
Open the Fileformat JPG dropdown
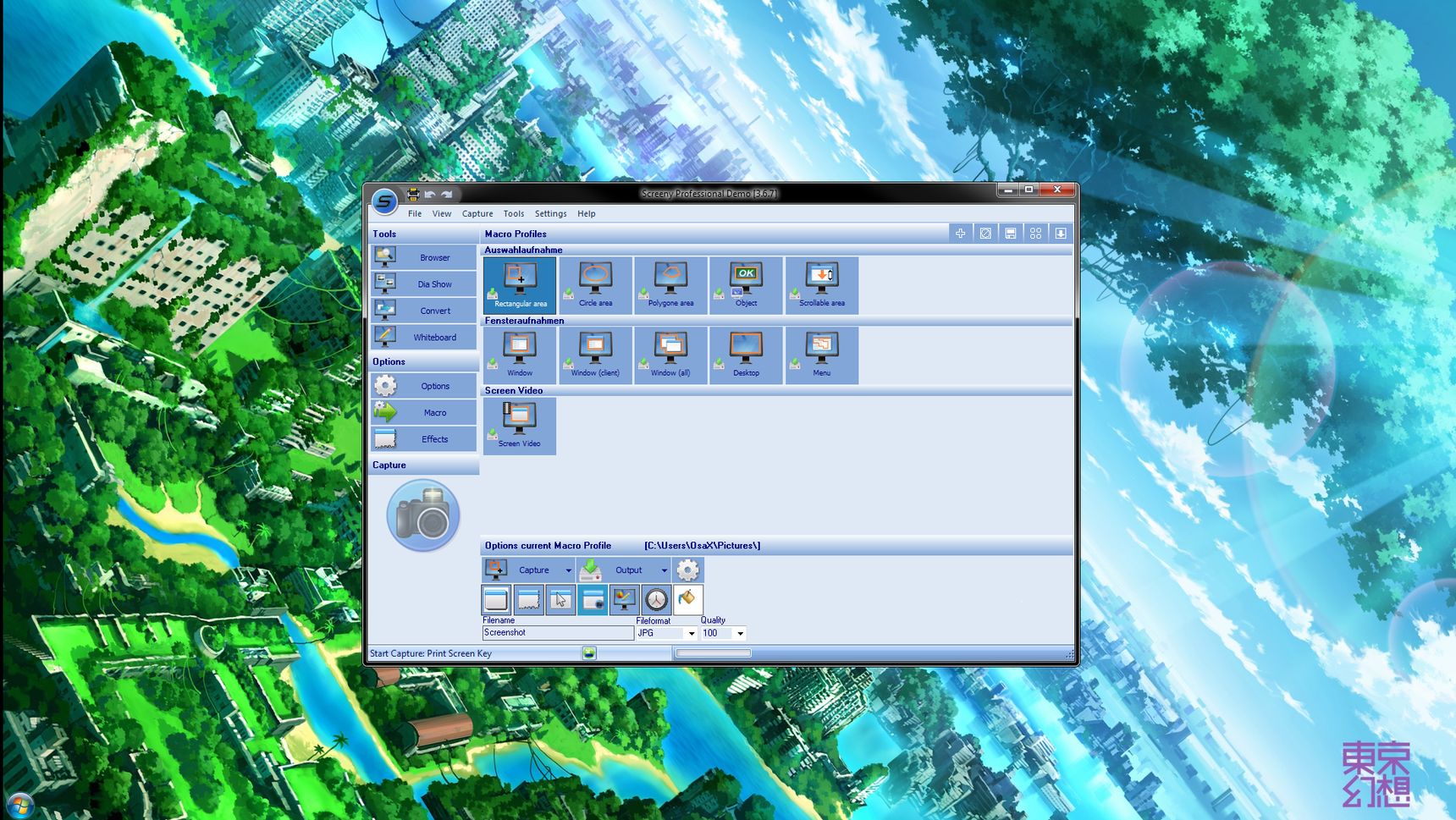pos(691,633)
